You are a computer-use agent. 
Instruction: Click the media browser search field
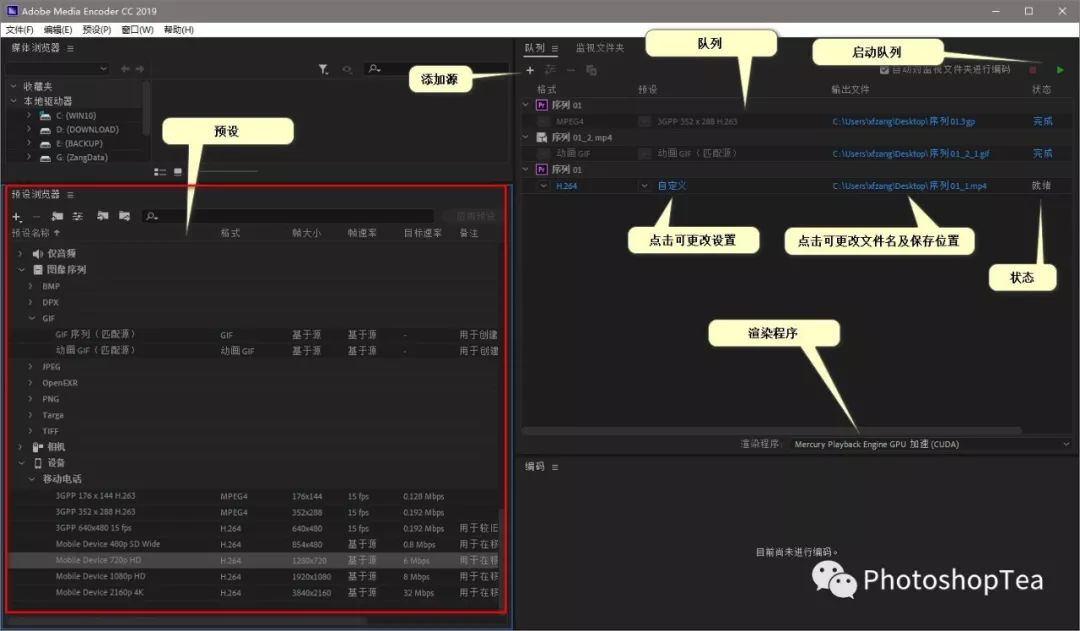tap(437, 69)
